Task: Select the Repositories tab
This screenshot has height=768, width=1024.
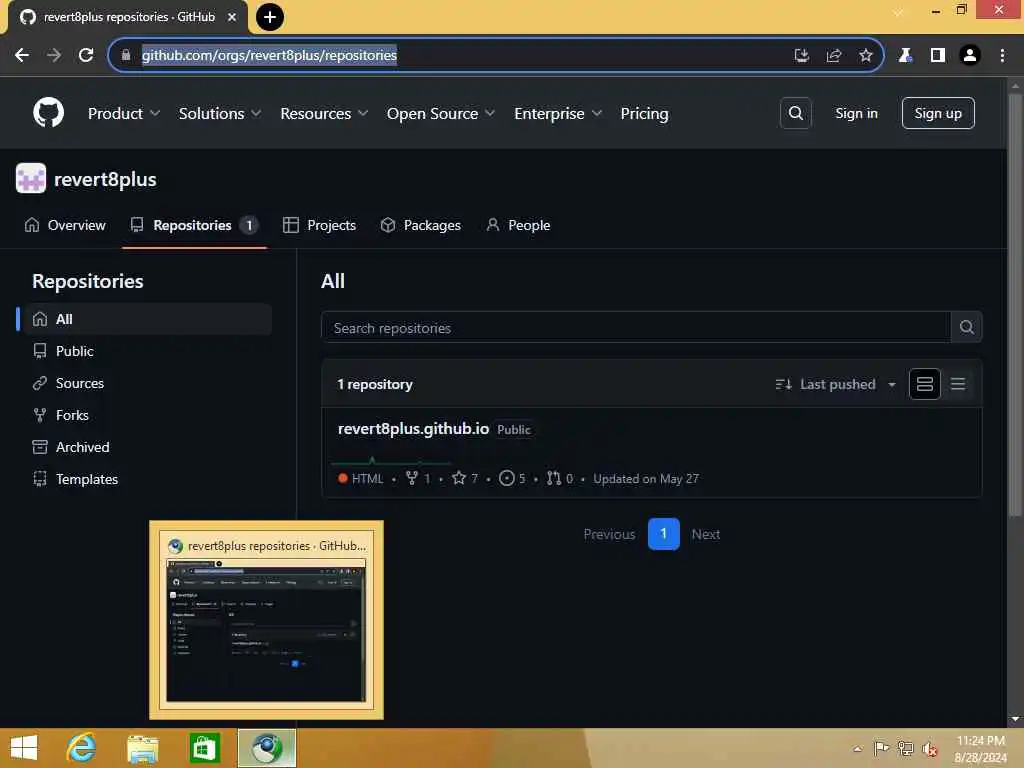Action: 194,225
